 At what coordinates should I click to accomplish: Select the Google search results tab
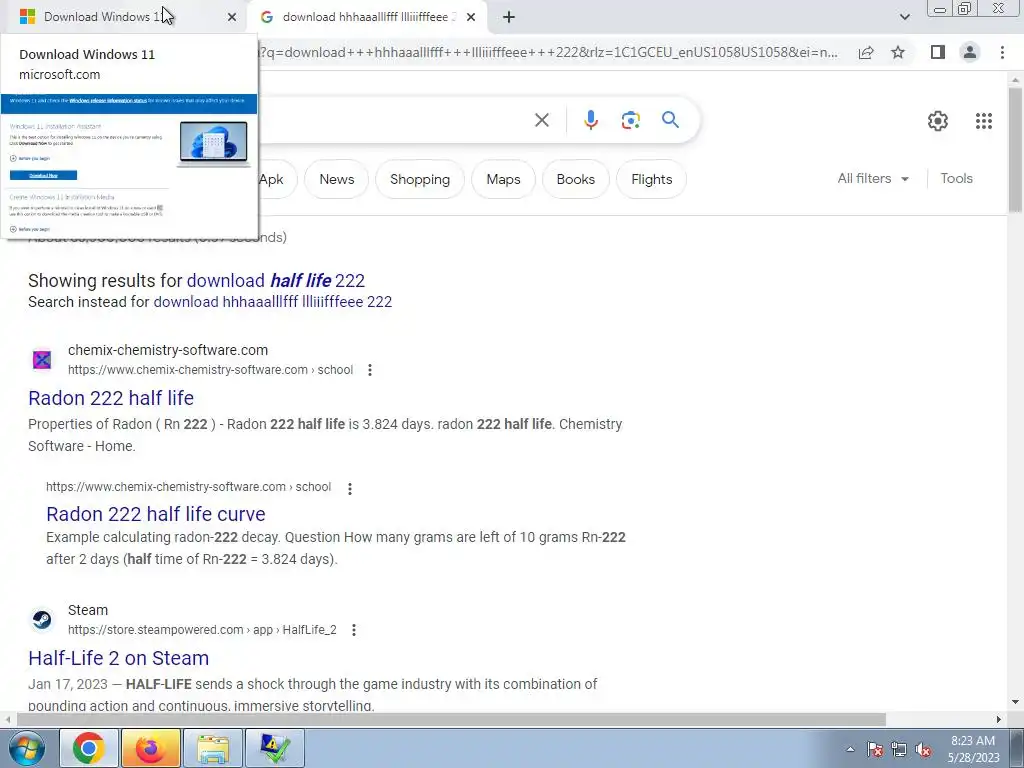(x=366, y=17)
